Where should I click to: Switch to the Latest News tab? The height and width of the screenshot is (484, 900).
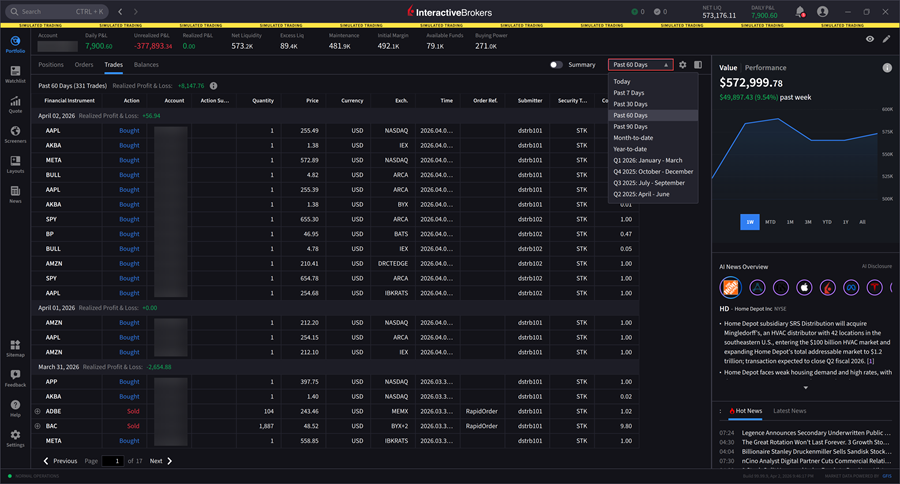coord(790,411)
